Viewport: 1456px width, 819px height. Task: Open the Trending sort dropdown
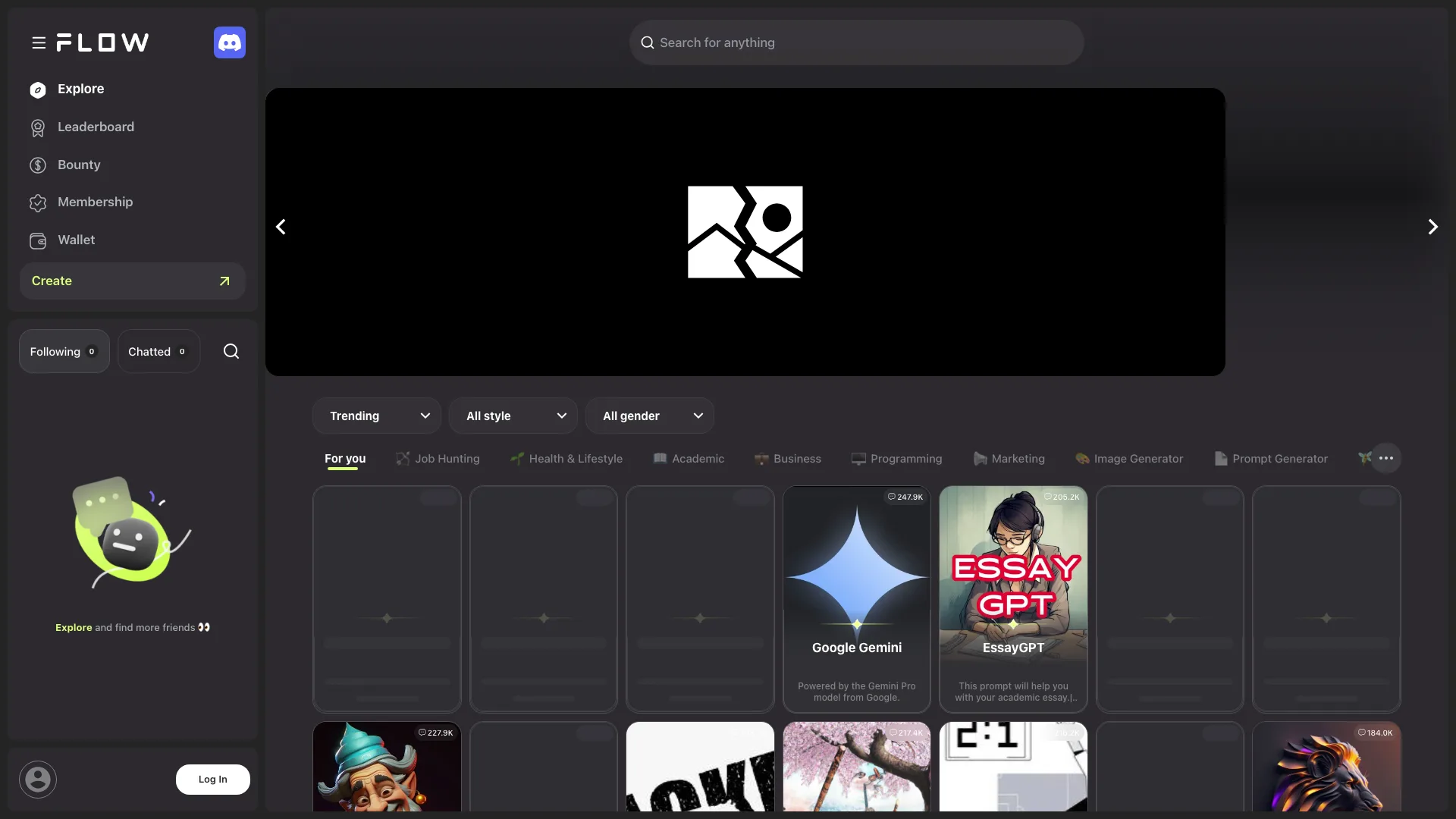coord(377,416)
